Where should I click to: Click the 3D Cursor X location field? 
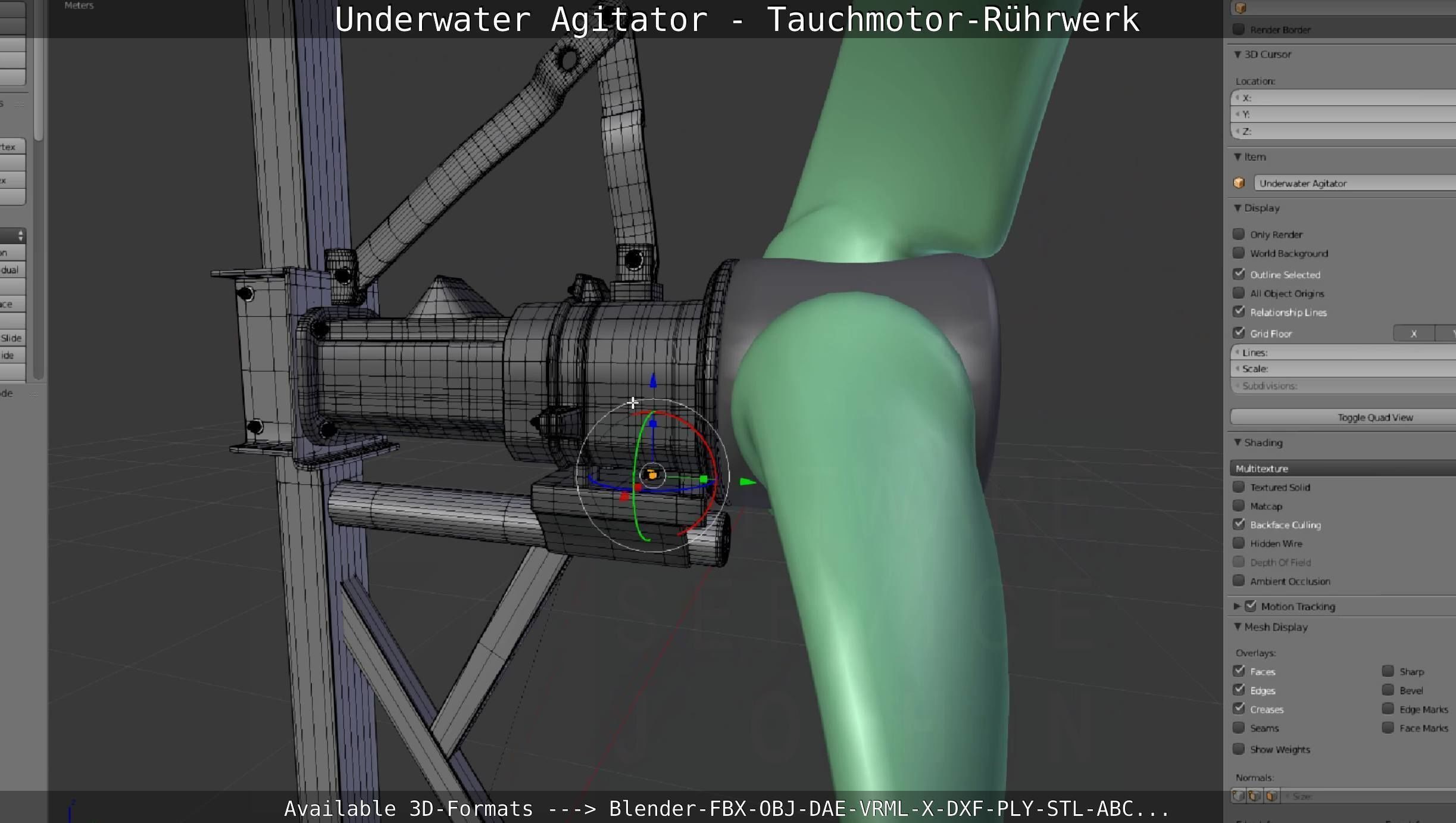[1343, 98]
